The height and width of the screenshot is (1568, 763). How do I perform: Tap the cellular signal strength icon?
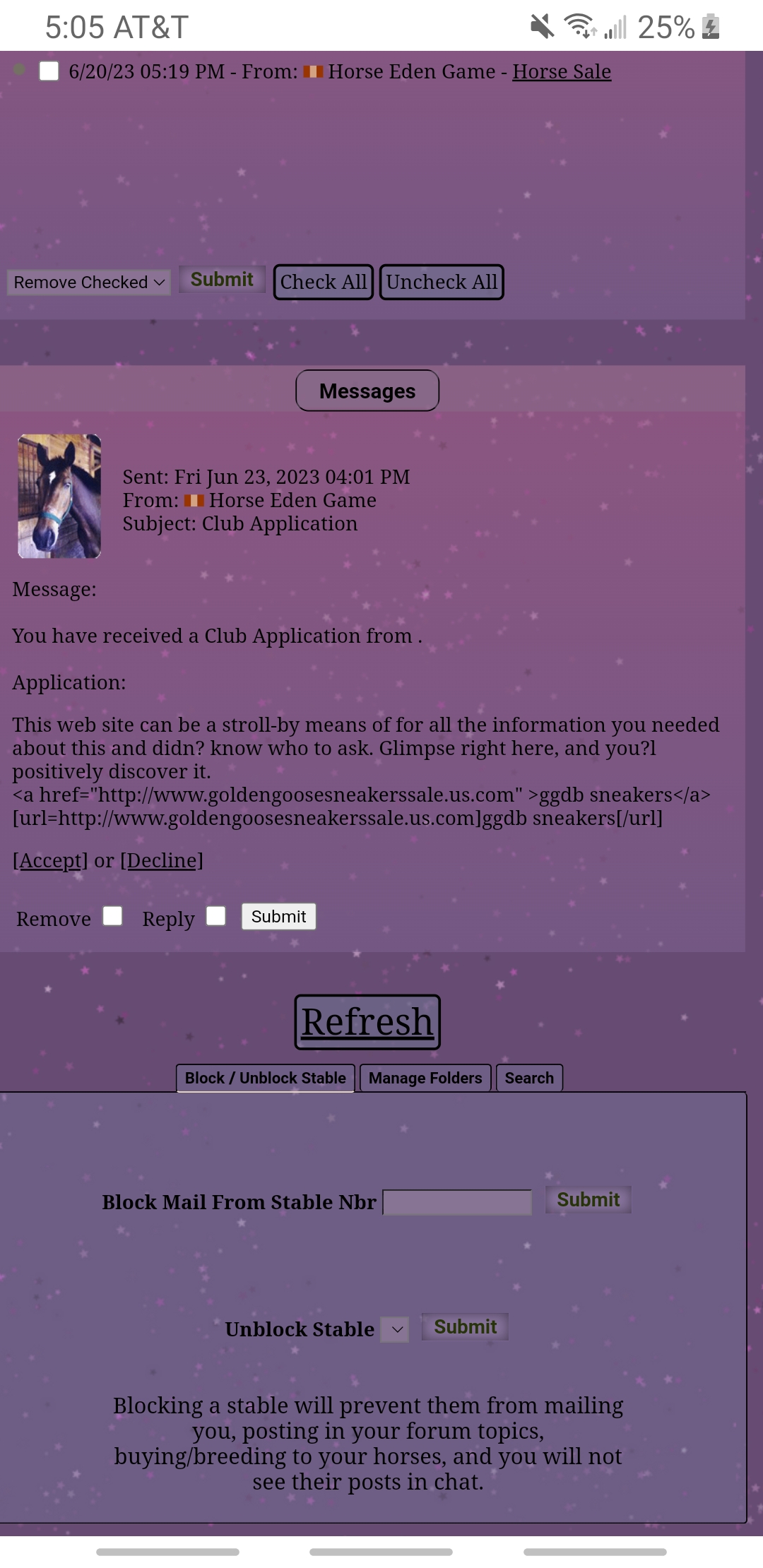pos(615,28)
